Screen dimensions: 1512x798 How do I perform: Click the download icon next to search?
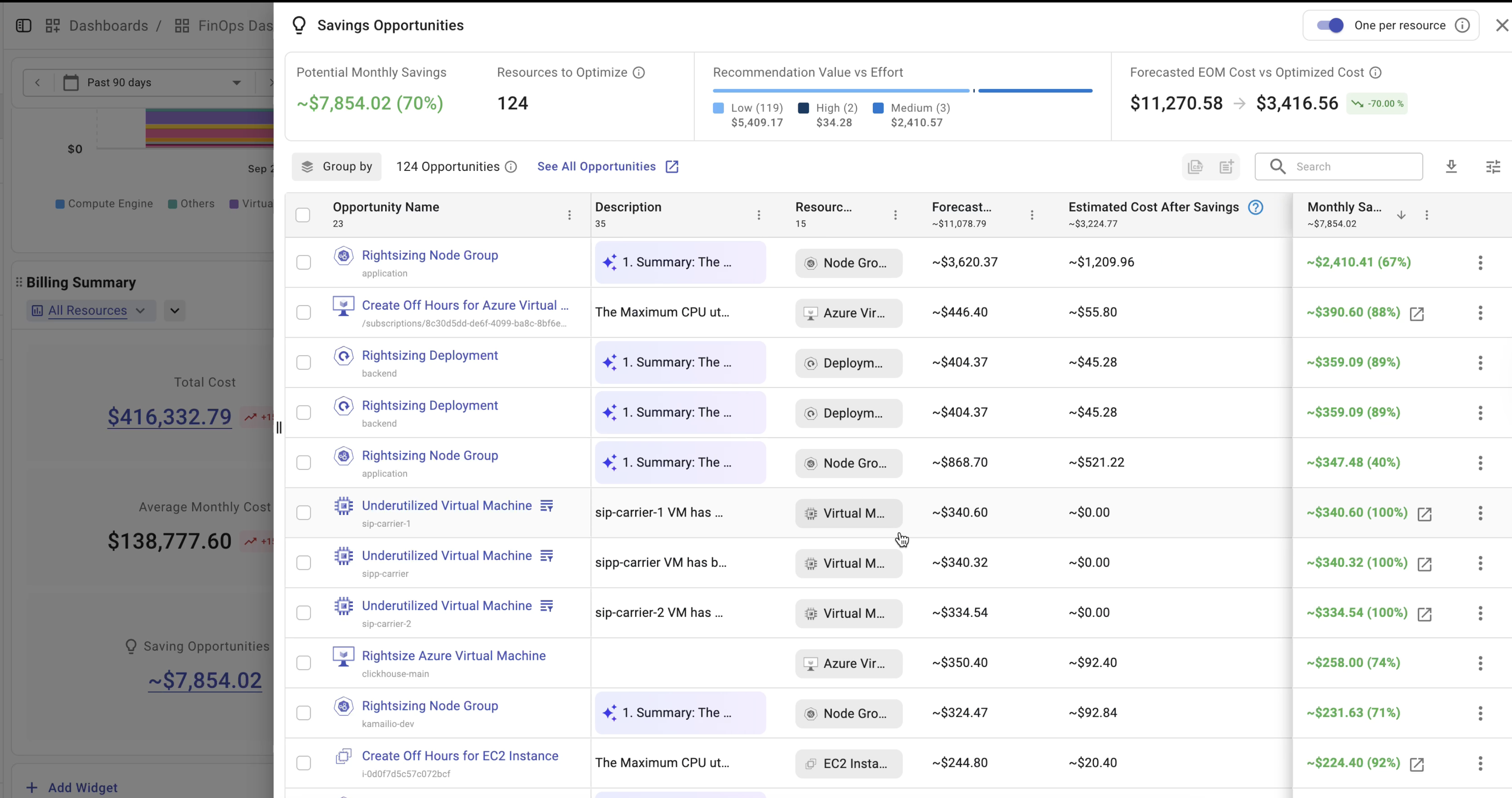pyautogui.click(x=1451, y=167)
